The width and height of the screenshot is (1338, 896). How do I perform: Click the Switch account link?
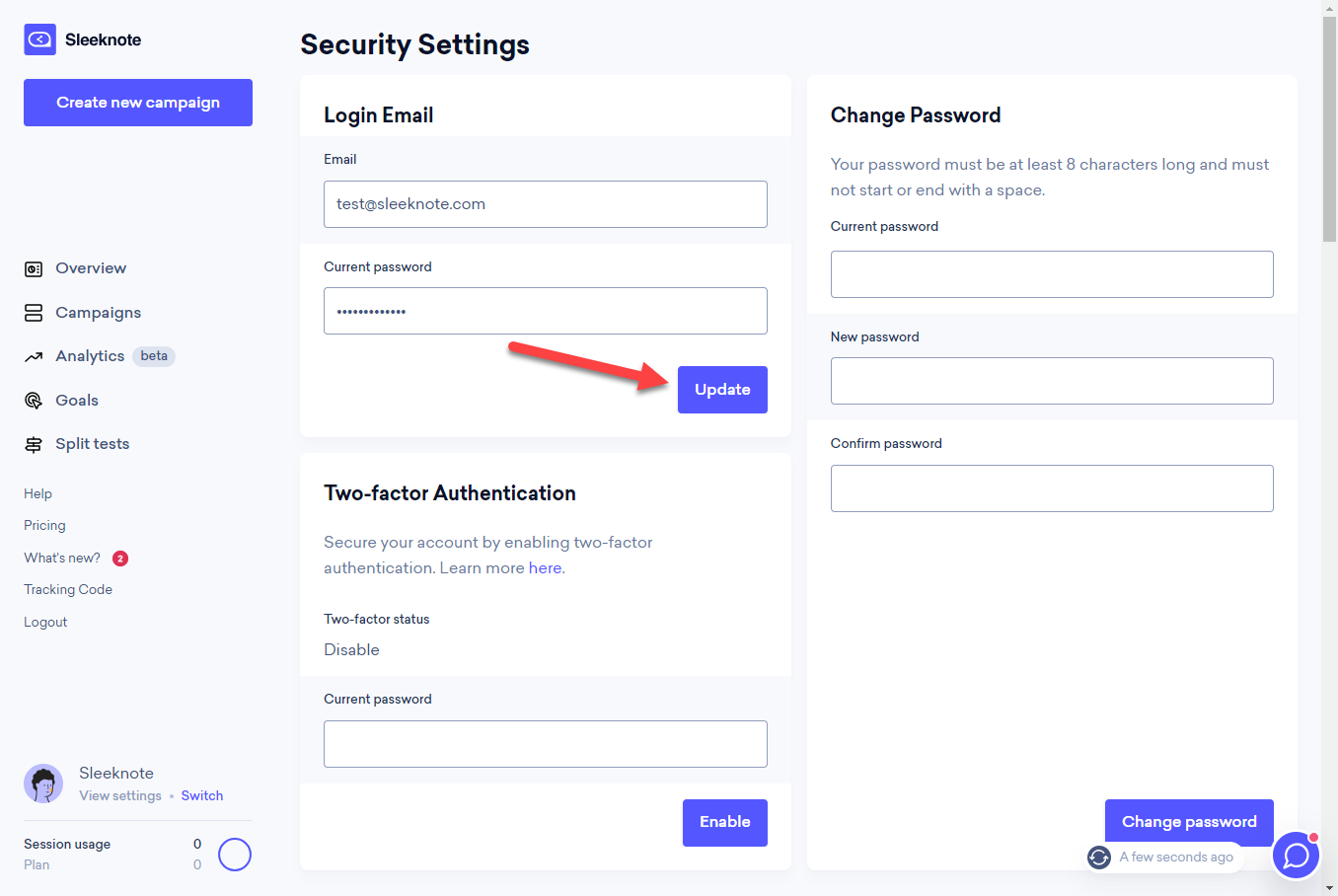pos(202,796)
